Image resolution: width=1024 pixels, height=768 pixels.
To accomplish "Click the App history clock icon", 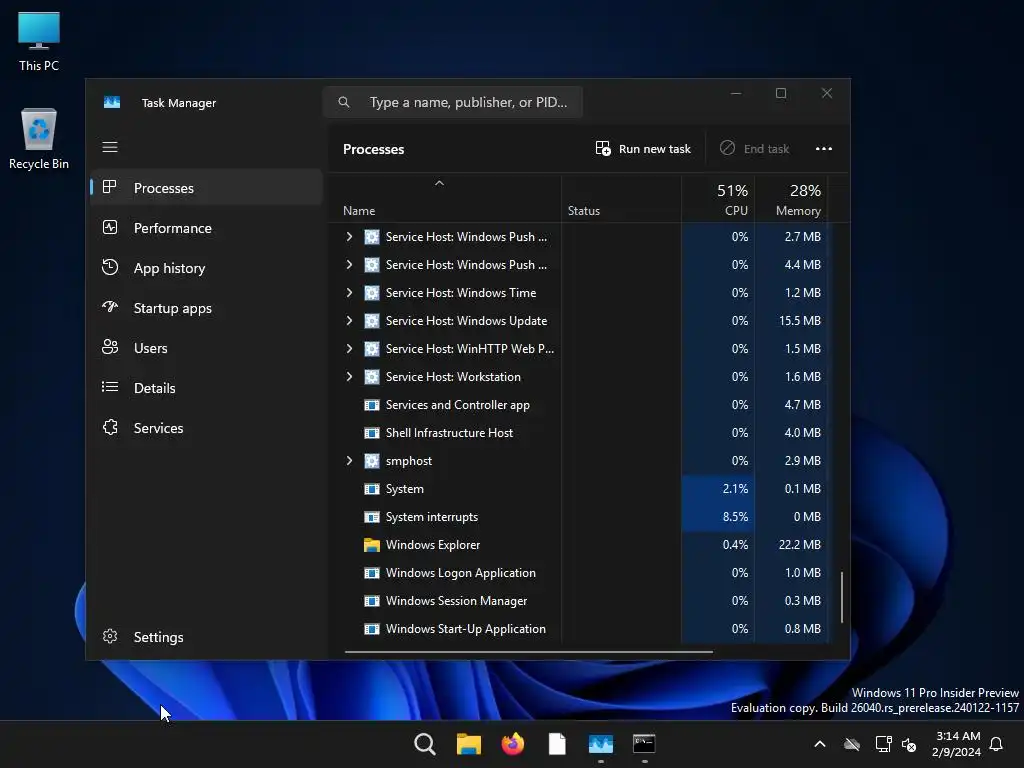I will point(110,267).
